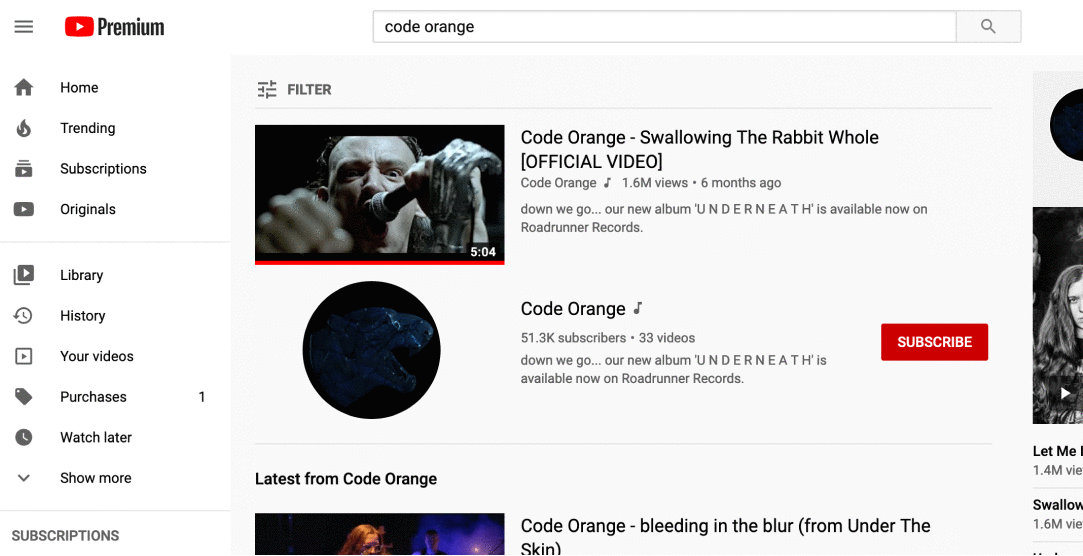The width and height of the screenshot is (1083, 556).
Task: Click search field containing 'code orange'
Action: [x=664, y=27]
